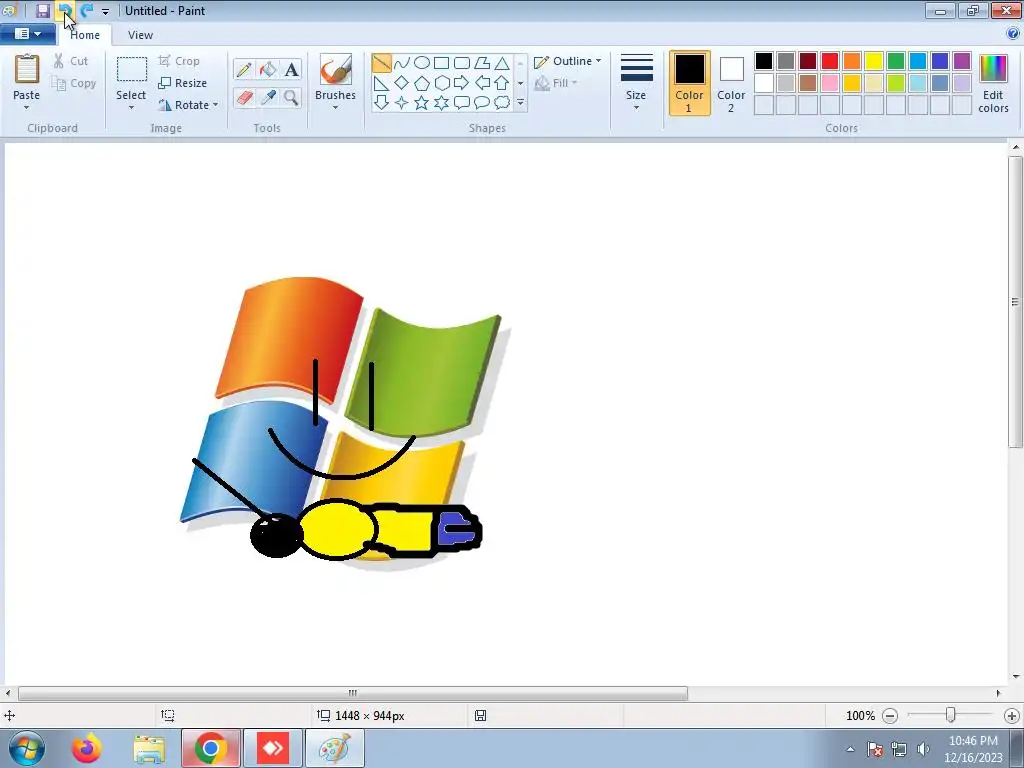Choose the Left arrow shape
The height and width of the screenshot is (768, 1024).
click(x=482, y=83)
